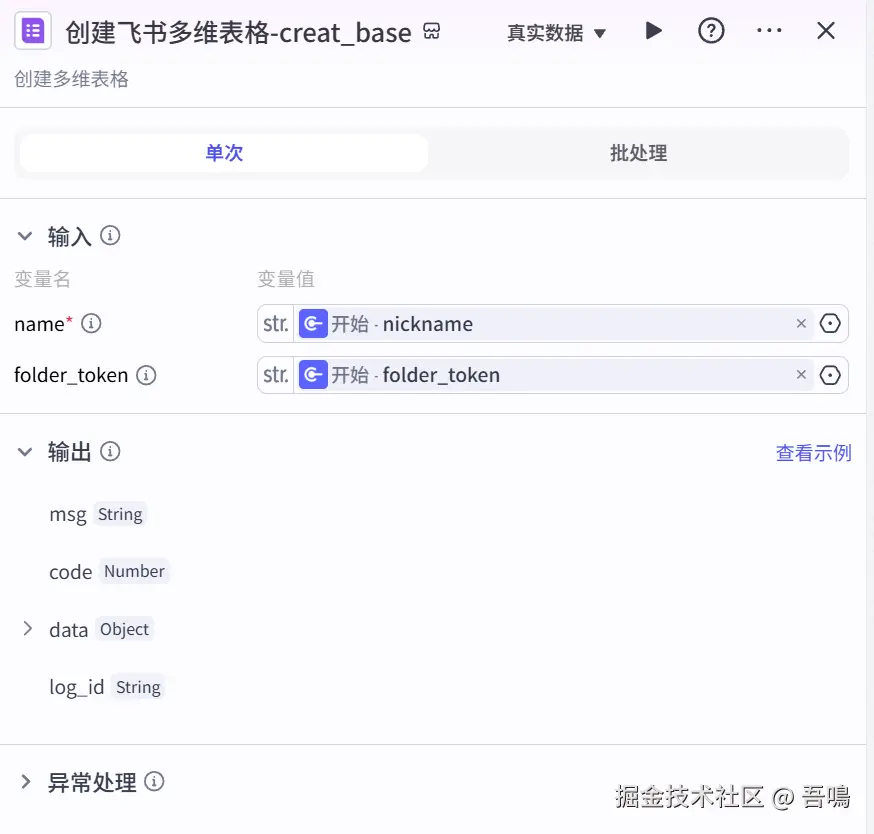Show info for 异常处理
This screenshot has width=874, height=834.
click(x=154, y=782)
